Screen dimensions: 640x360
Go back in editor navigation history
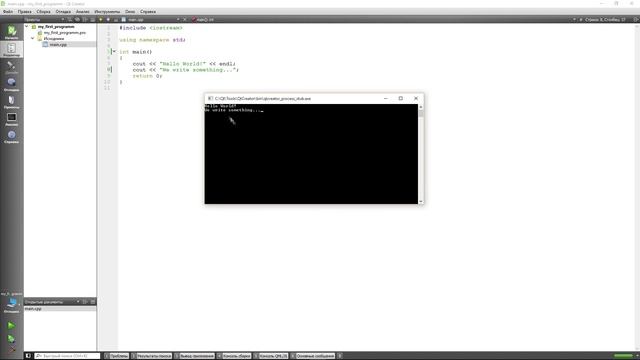coord(101,20)
